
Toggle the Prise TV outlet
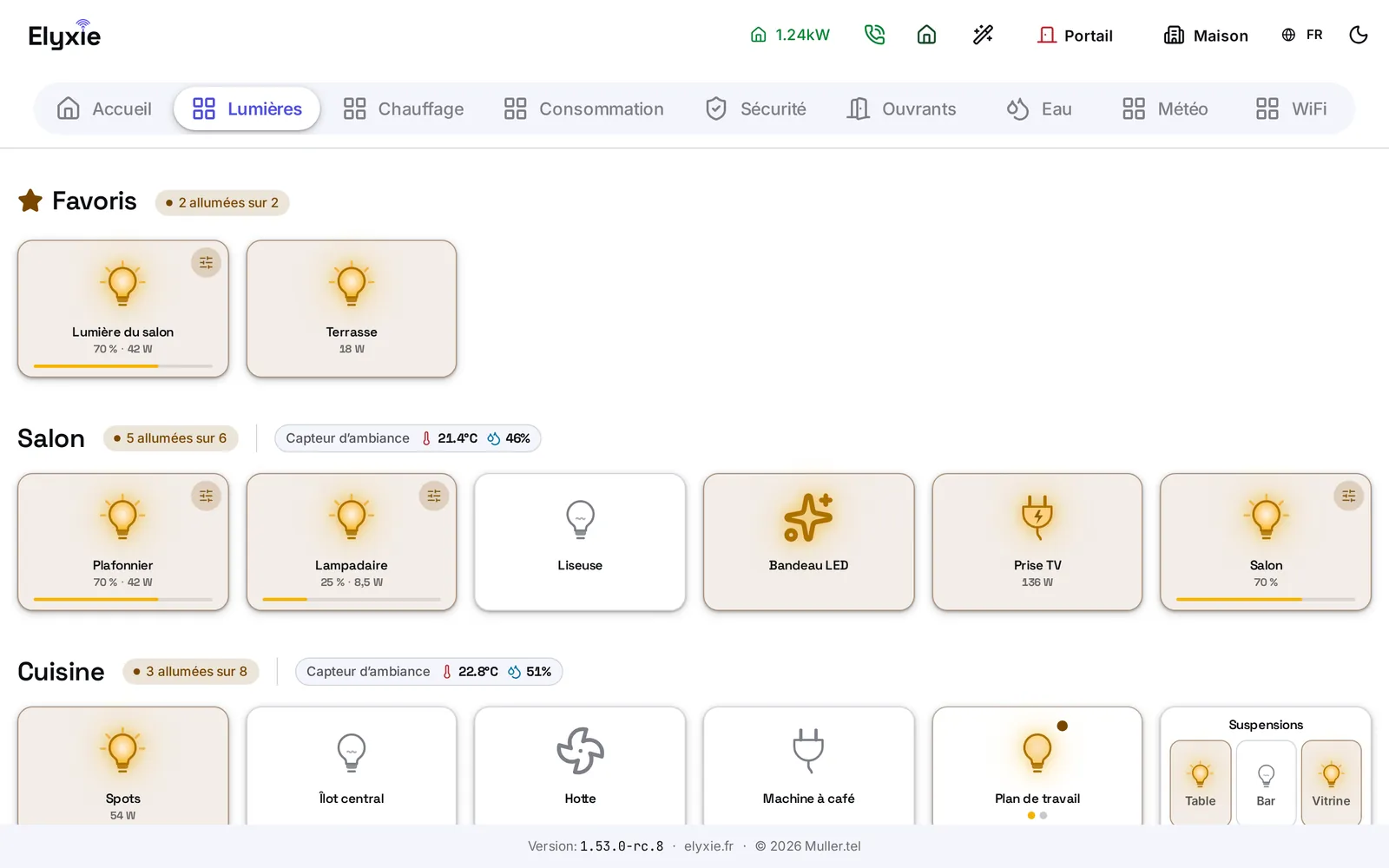point(1037,542)
